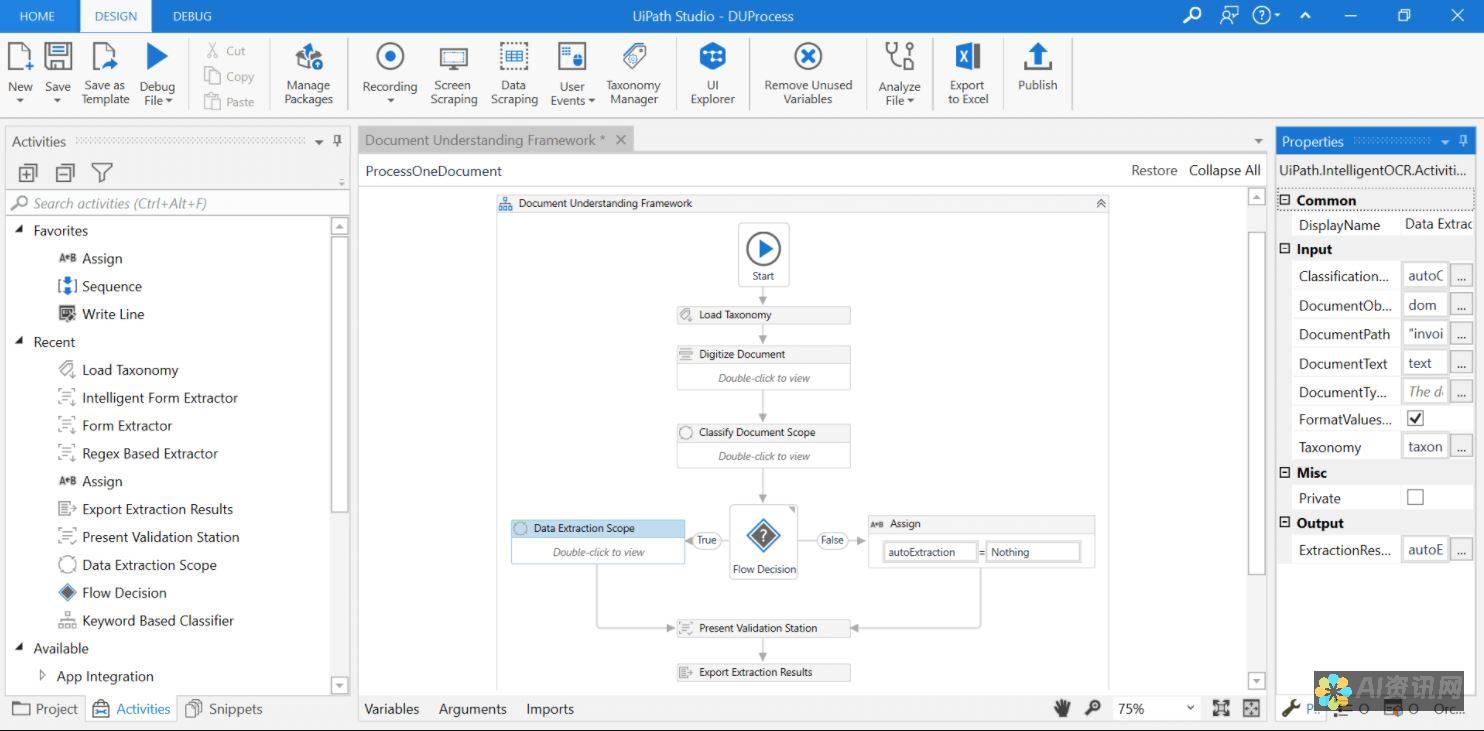Open the feedback icon in title bar

1228,15
